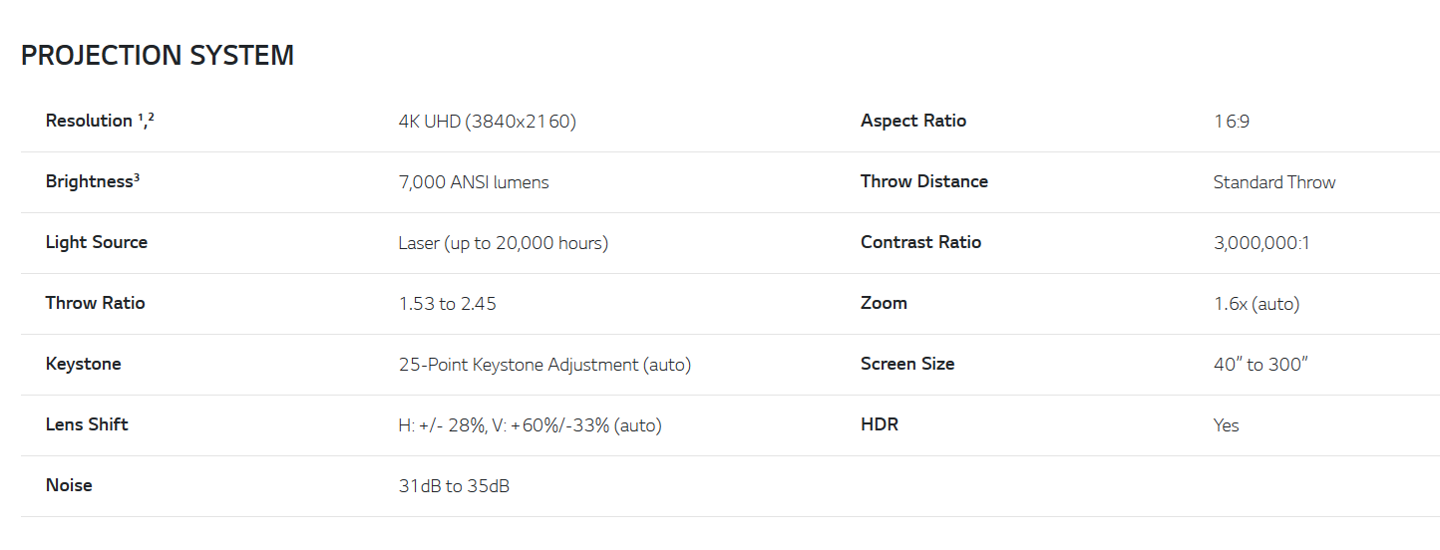Viewport: 1440px width, 550px height.
Task: Click the HDR label
Action: point(879,424)
